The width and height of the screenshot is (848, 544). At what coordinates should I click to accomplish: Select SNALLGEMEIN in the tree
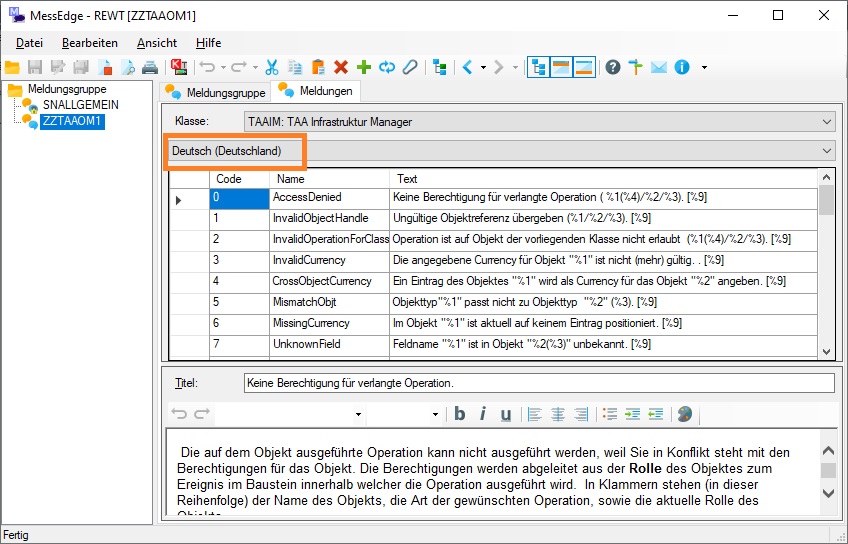click(80, 105)
